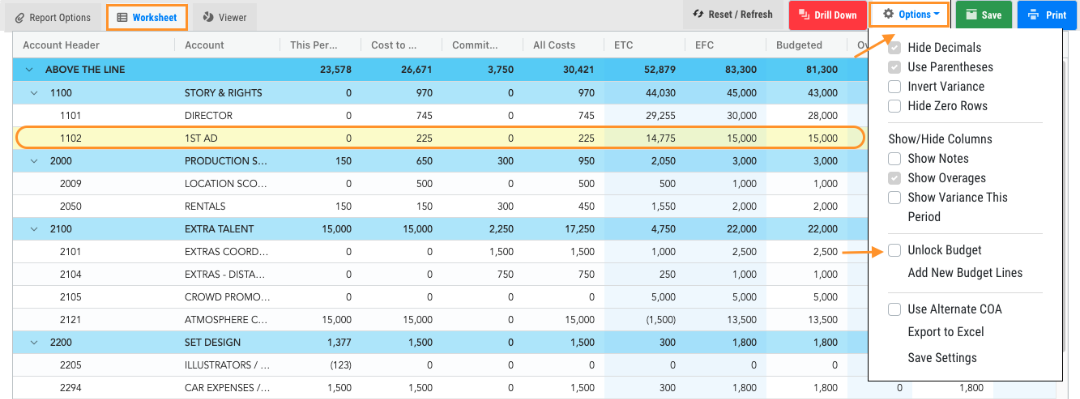The height and width of the screenshot is (399, 1080).
Task: Collapse the 2000 account group
Action: click(34, 161)
